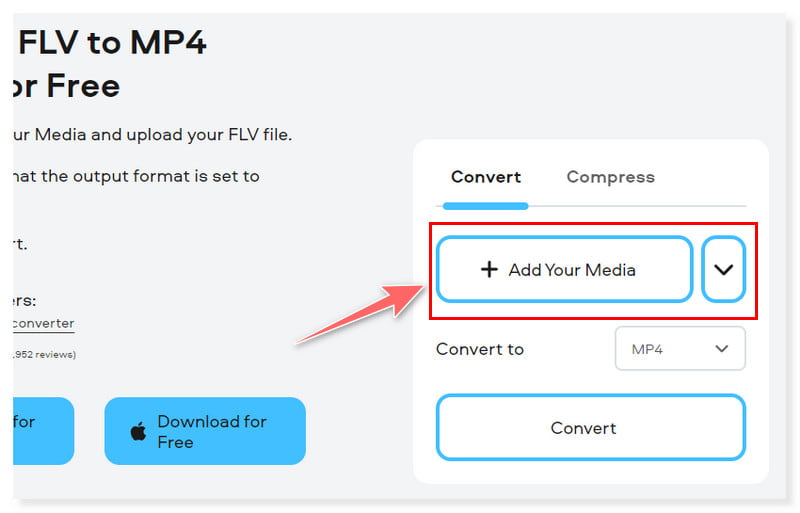Click the plus icon on Add Your Media
This screenshot has height=513, width=800.
[489, 269]
